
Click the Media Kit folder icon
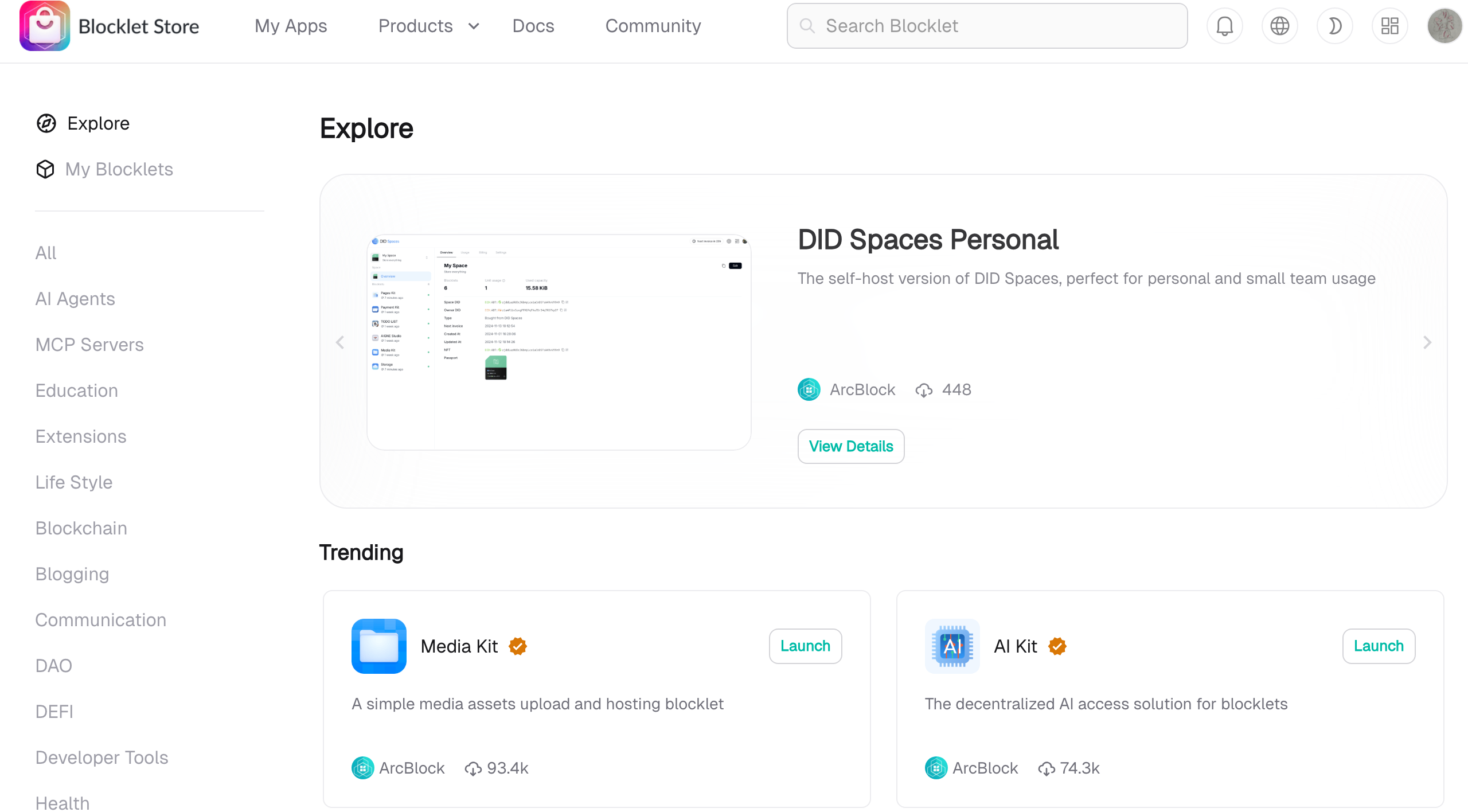[x=378, y=646]
